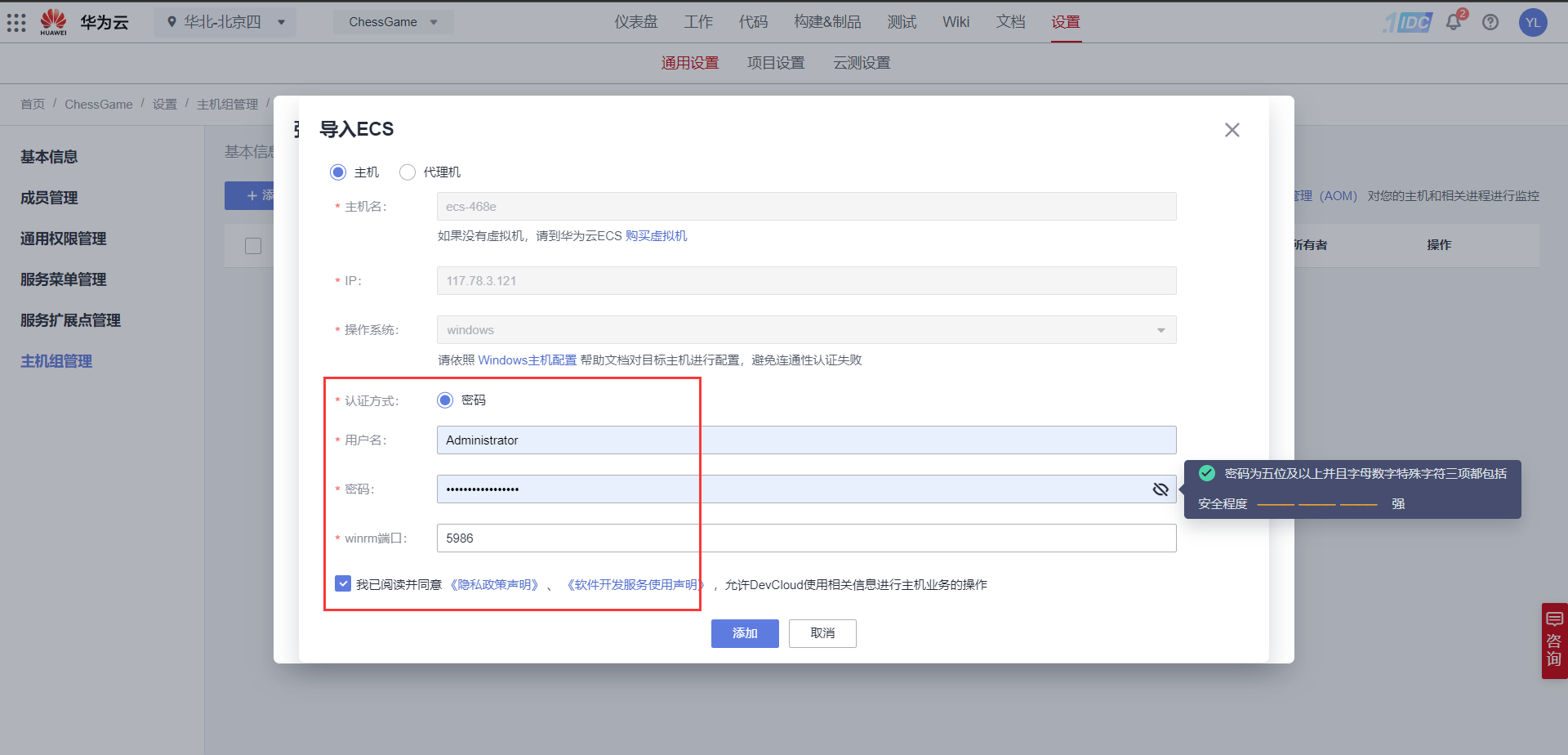Switch to the 云测设置 tab
The width and height of the screenshot is (1568, 755).
click(862, 63)
